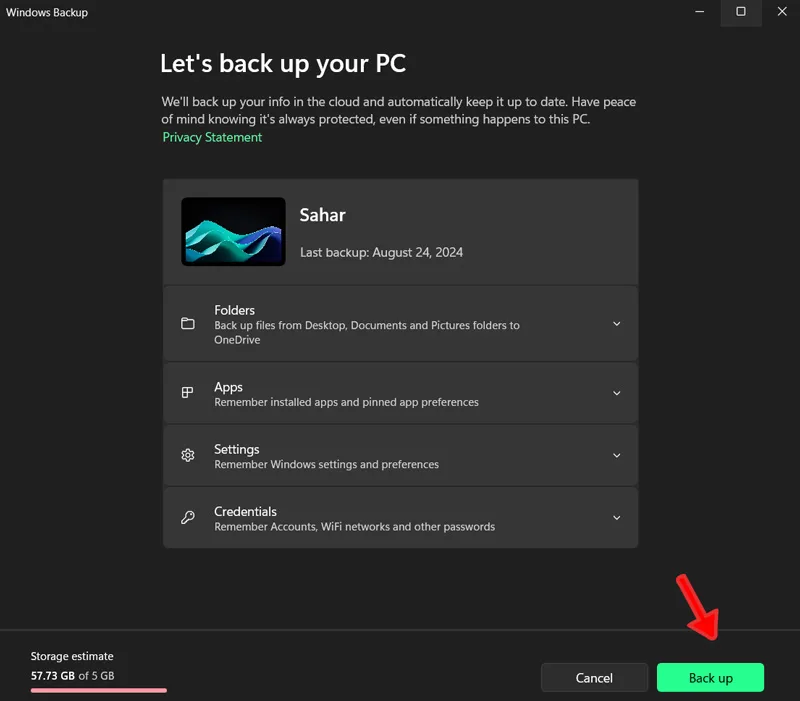Click 'Remember installed apps and pinned app preferences'
Viewport: 800px width, 701px height.
click(x=346, y=402)
